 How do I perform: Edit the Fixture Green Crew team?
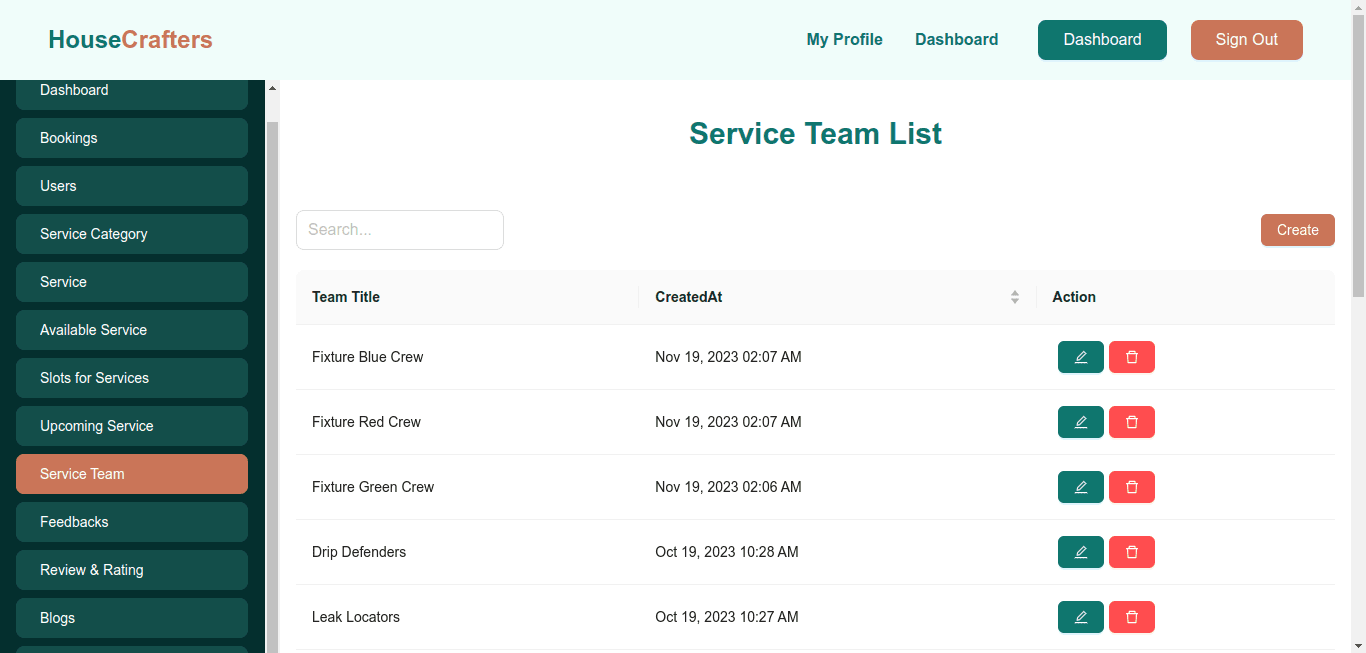[x=1080, y=487]
